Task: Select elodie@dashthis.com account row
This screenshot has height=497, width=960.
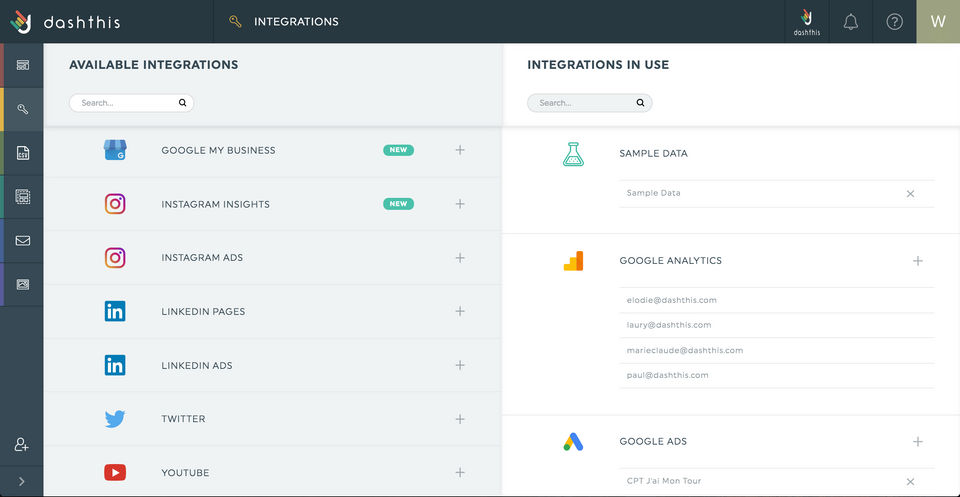Action: click(x=777, y=300)
